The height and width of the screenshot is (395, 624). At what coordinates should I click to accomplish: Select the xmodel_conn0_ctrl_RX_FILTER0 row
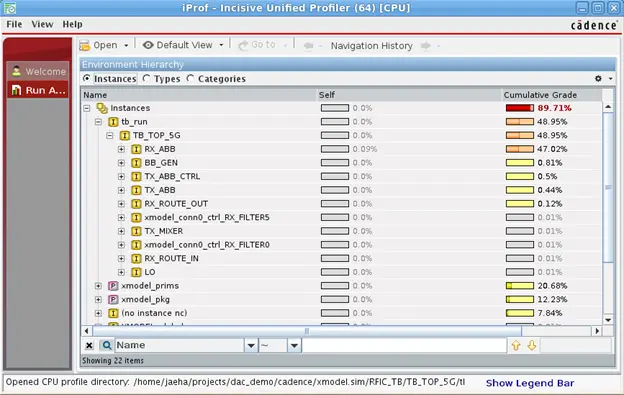coord(341,245)
